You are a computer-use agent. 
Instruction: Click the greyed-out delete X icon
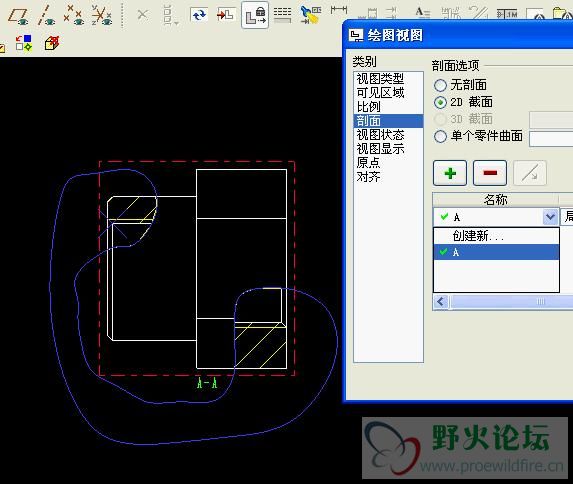pyautogui.click(x=142, y=15)
